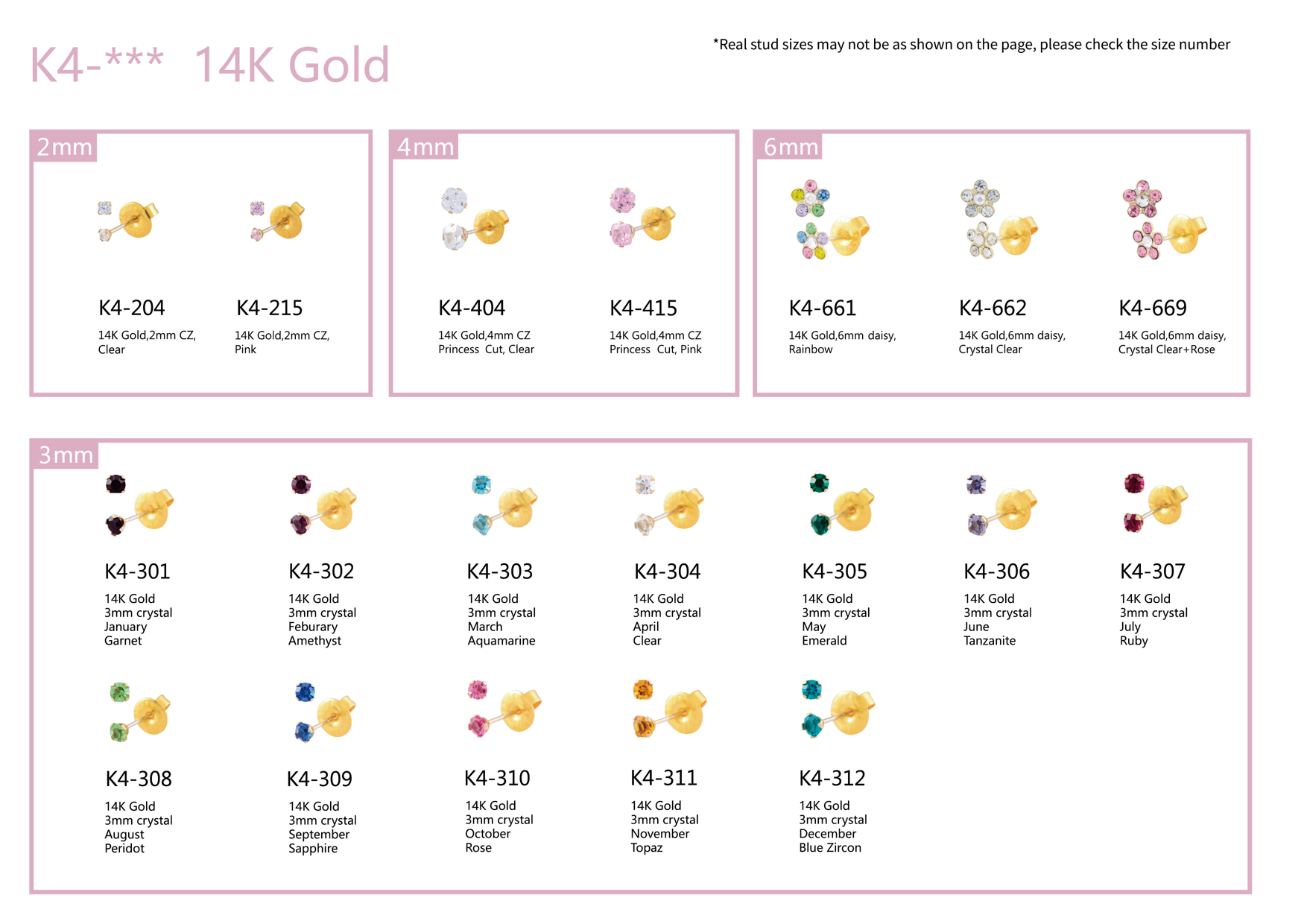
Task: Select the K4-305 emerald stud image
Action: coord(842,504)
